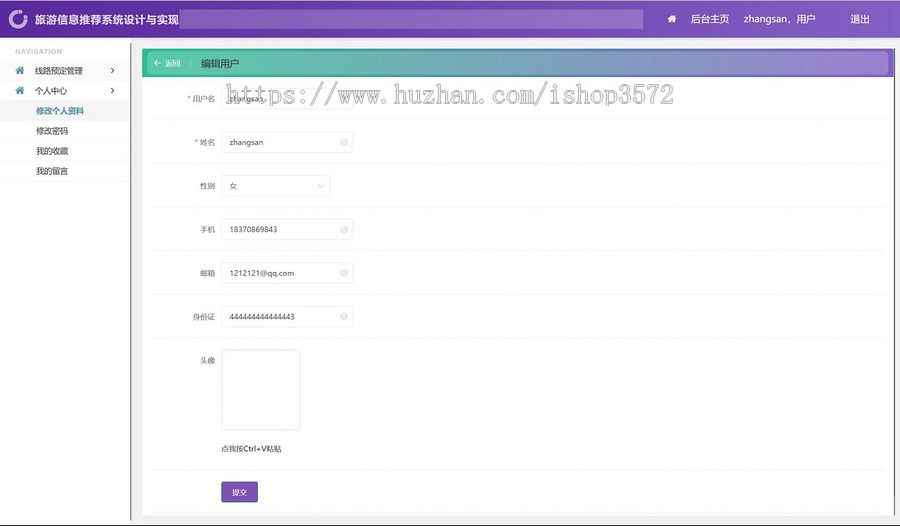The width and height of the screenshot is (900, 526).
Task: Select 线路预定管理 in navigation
Action: [x=59, y=71]
